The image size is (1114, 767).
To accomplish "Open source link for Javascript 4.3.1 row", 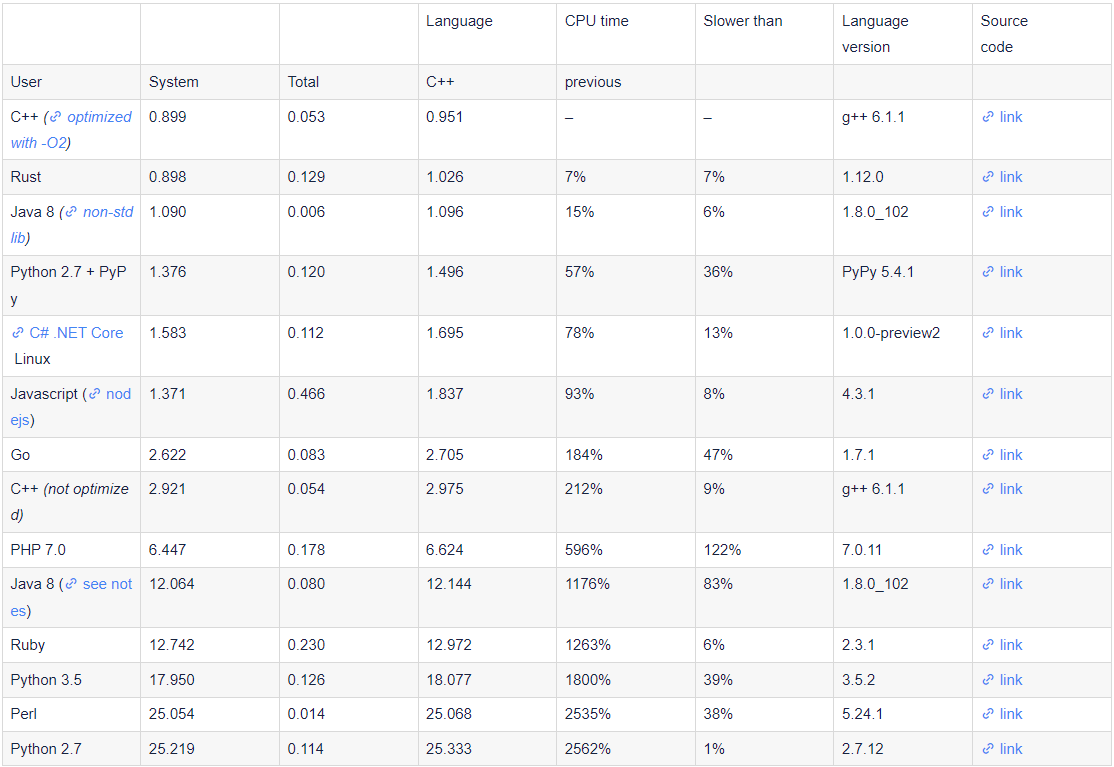I will (1002, 393).
